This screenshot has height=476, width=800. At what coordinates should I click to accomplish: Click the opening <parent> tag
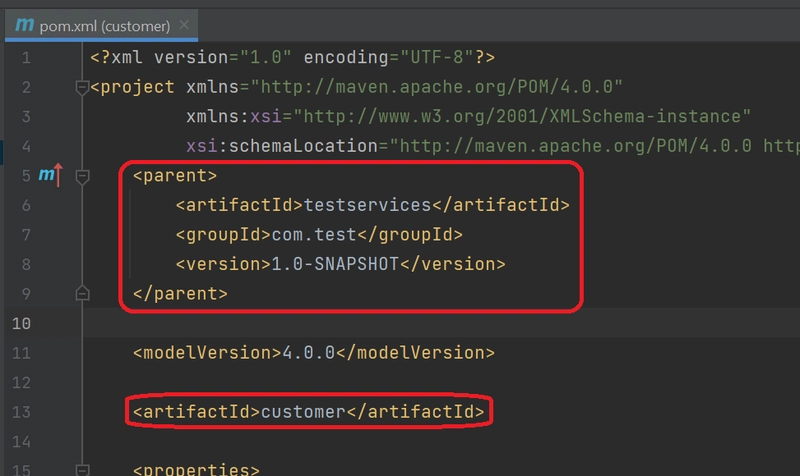click(x=175, y=176)
